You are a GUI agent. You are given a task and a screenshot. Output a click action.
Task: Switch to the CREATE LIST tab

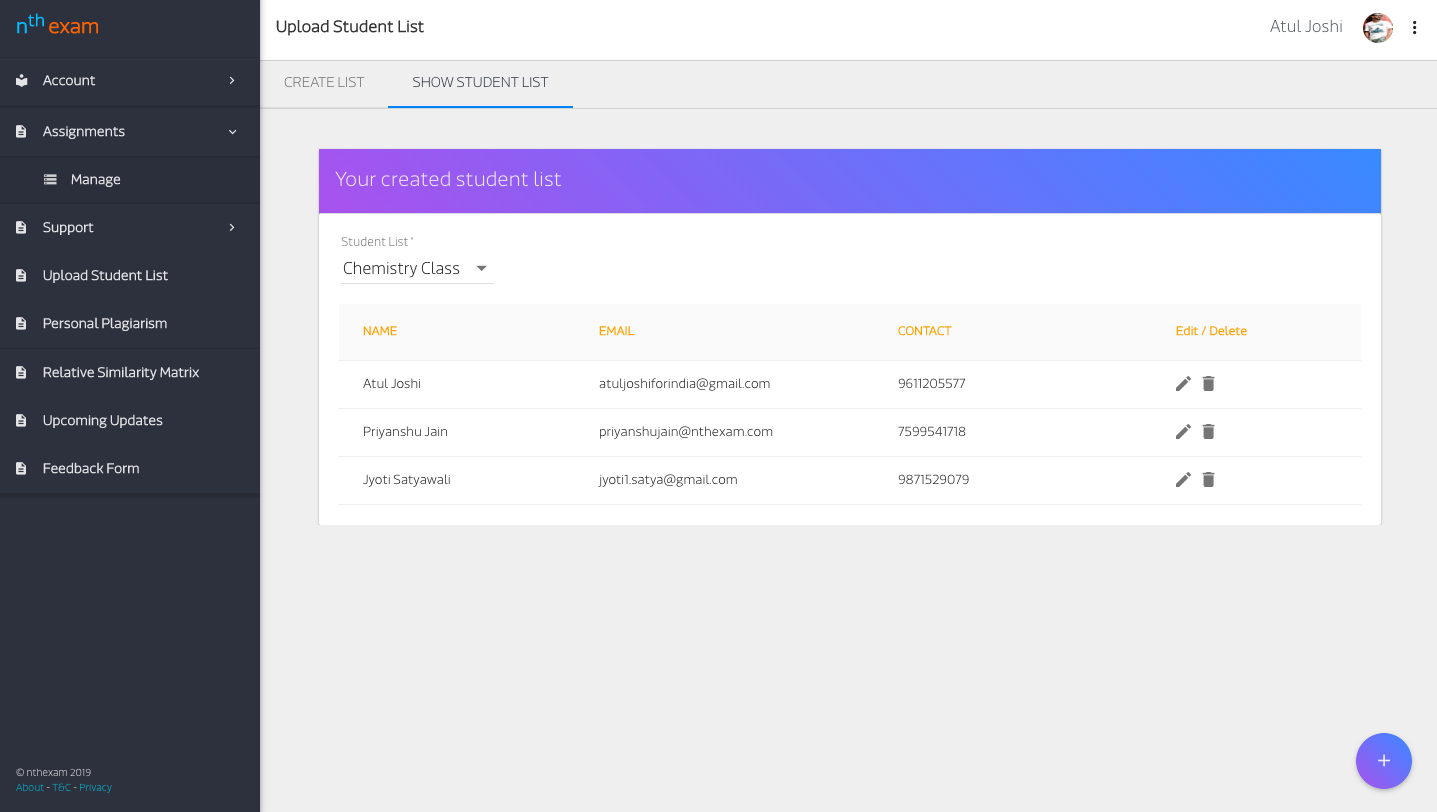324,83
